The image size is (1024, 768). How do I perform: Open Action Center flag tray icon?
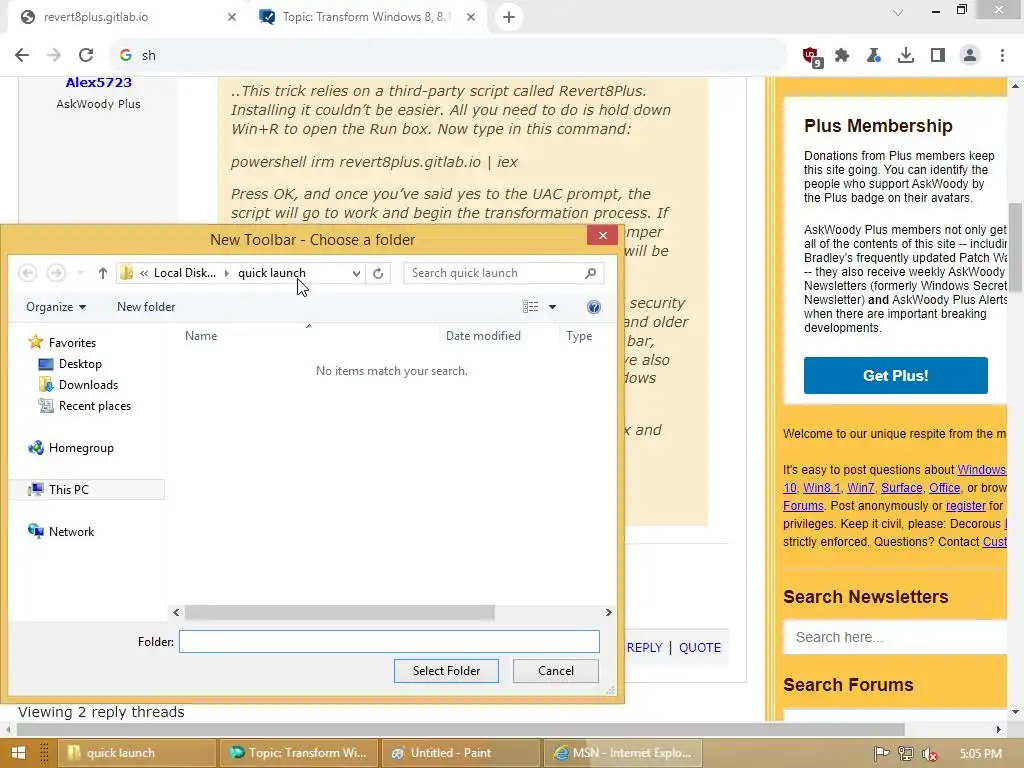pyautogui.click(x=881, y=754)
